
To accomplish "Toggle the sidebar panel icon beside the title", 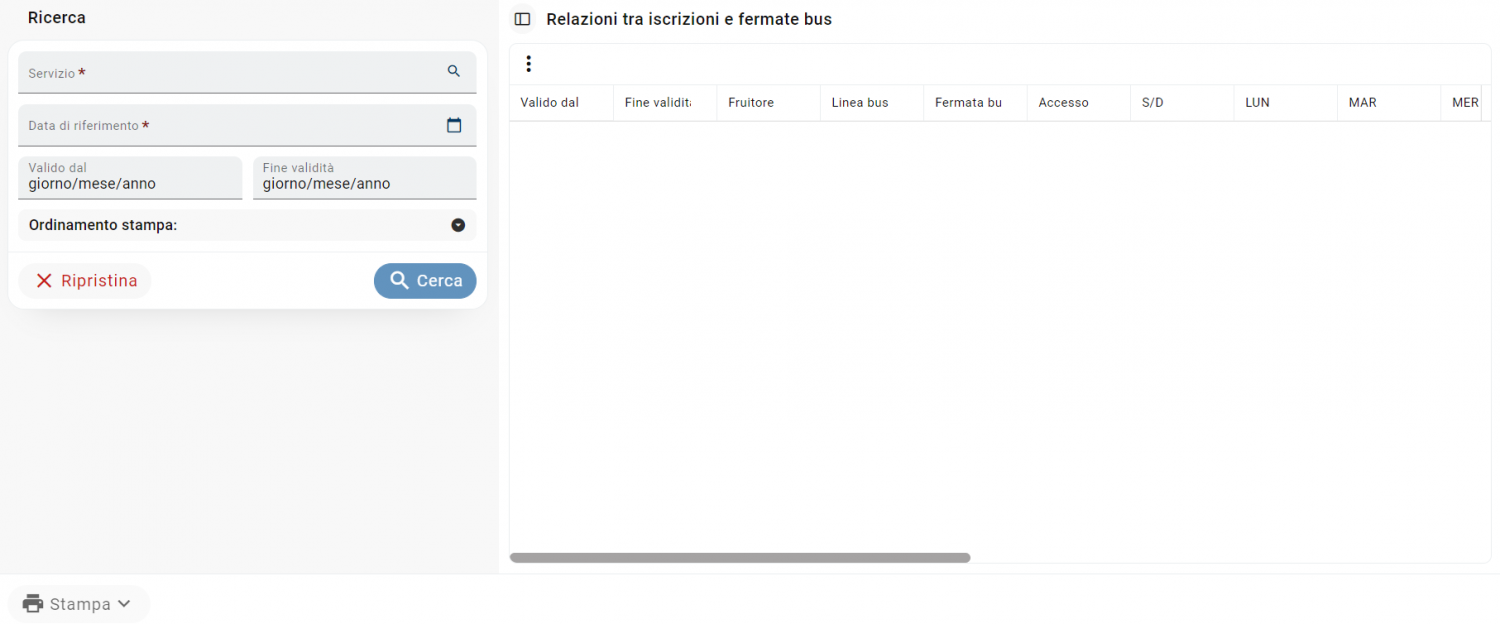I will (522, 19).
